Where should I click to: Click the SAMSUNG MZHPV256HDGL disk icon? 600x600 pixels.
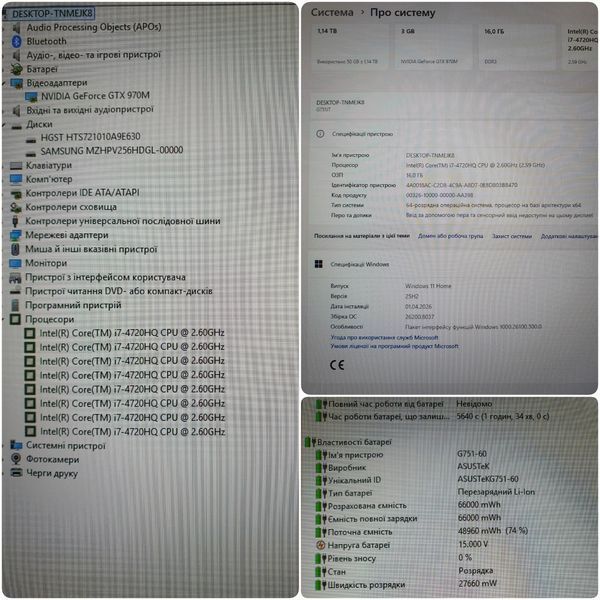pyautogui.click(x=31, y=154)
